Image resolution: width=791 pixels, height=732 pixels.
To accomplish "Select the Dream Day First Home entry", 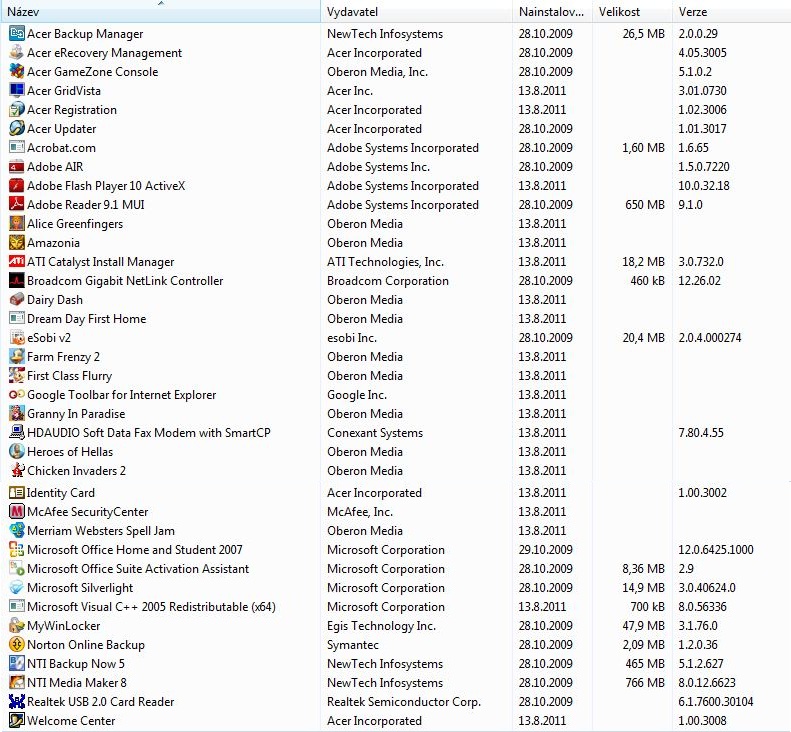I will (86, 319).
